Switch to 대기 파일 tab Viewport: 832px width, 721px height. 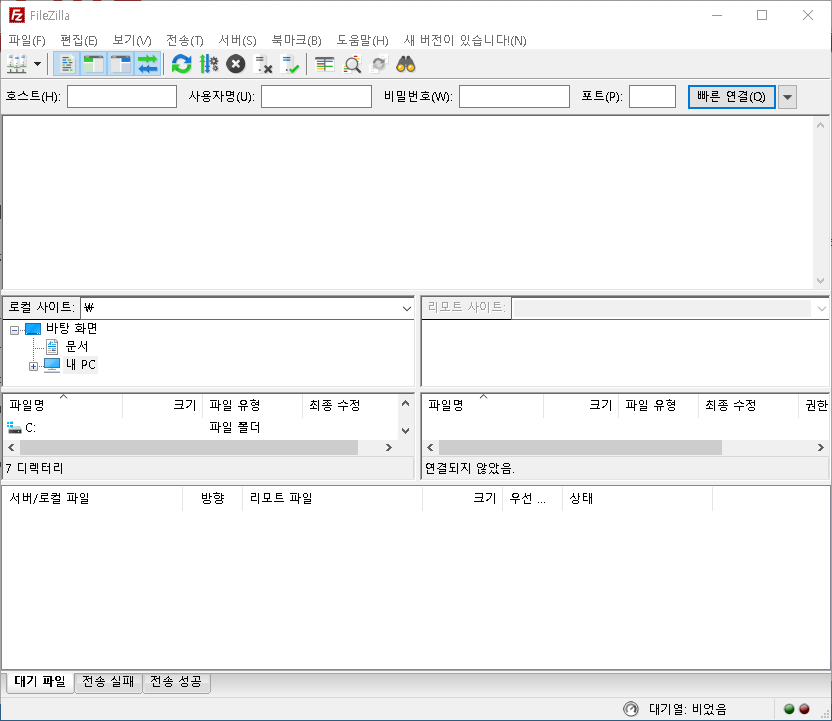pos(40,682)
